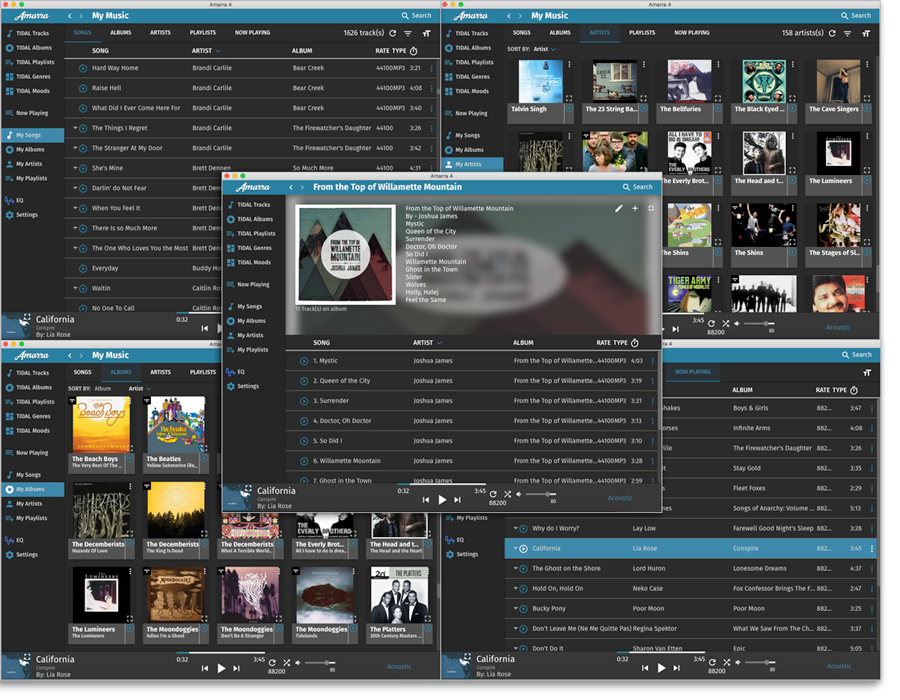900x700 pixels.
Task: Click duration clock header icon in Songs window
Action: pyautogui.click(x=414, y=51)
